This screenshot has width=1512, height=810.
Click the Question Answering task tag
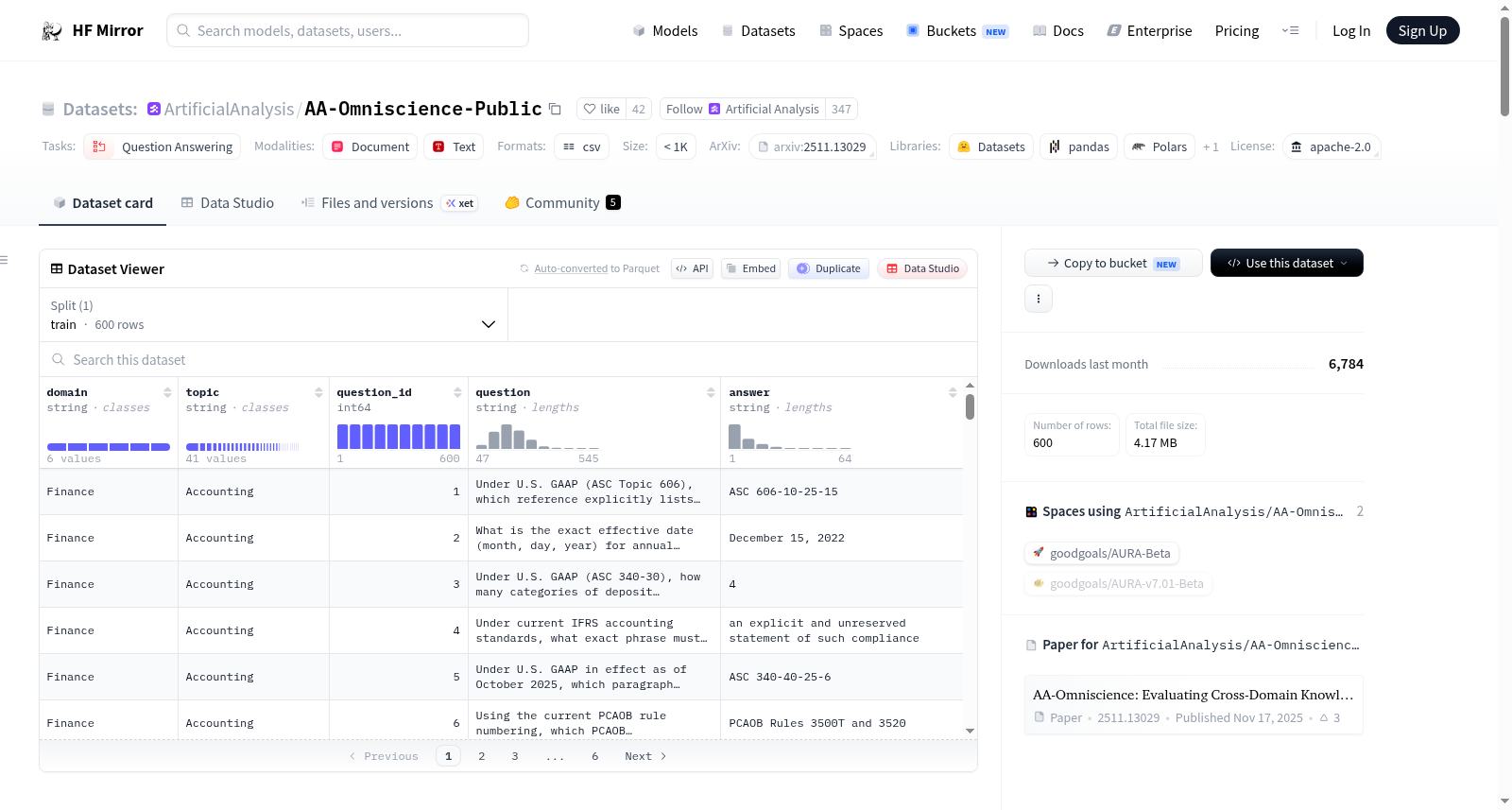pos(163,146)
